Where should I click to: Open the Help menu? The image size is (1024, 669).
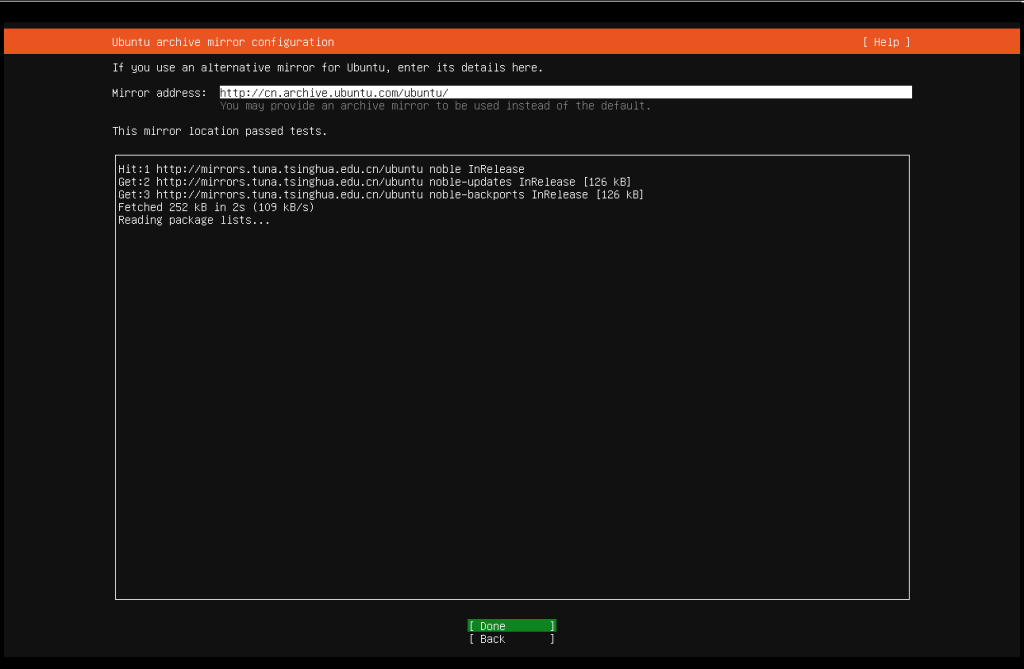point(886,41)
